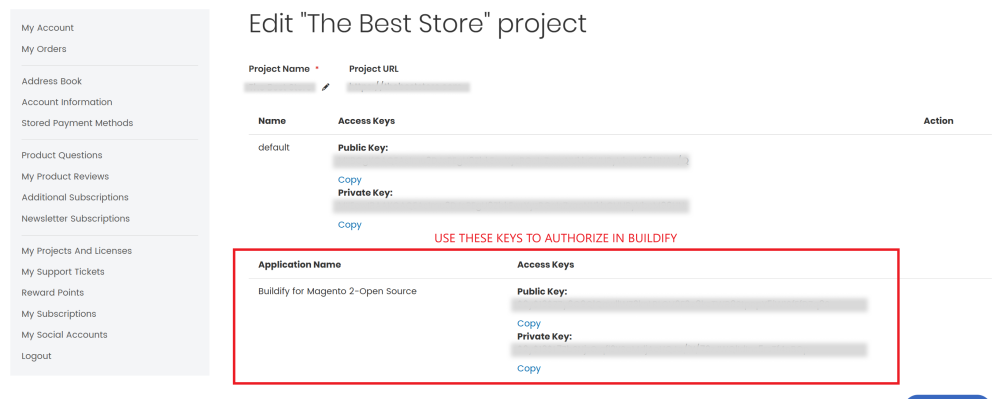Select the Buildify private key value
This screenshot has width=1000, height=399.
pyautogui.click(x=689, y=349)
